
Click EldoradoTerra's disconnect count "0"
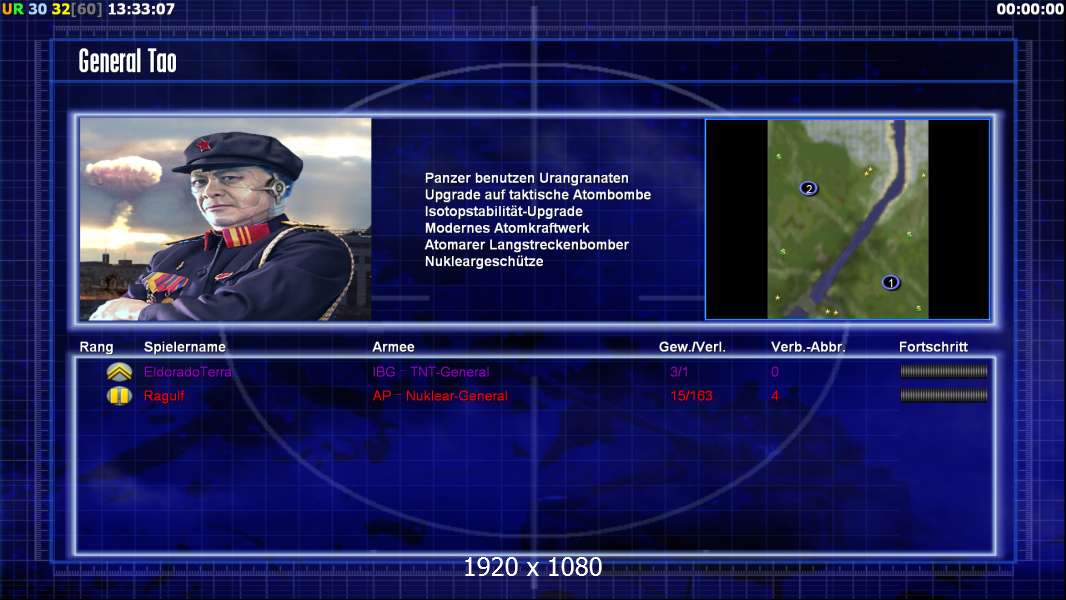coord(775,372)
